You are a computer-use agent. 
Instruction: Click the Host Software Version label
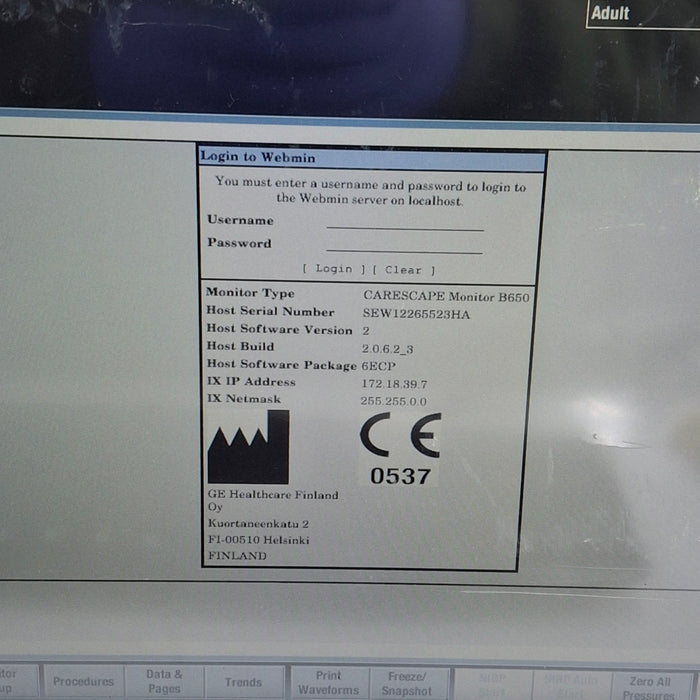coord(279,329)
